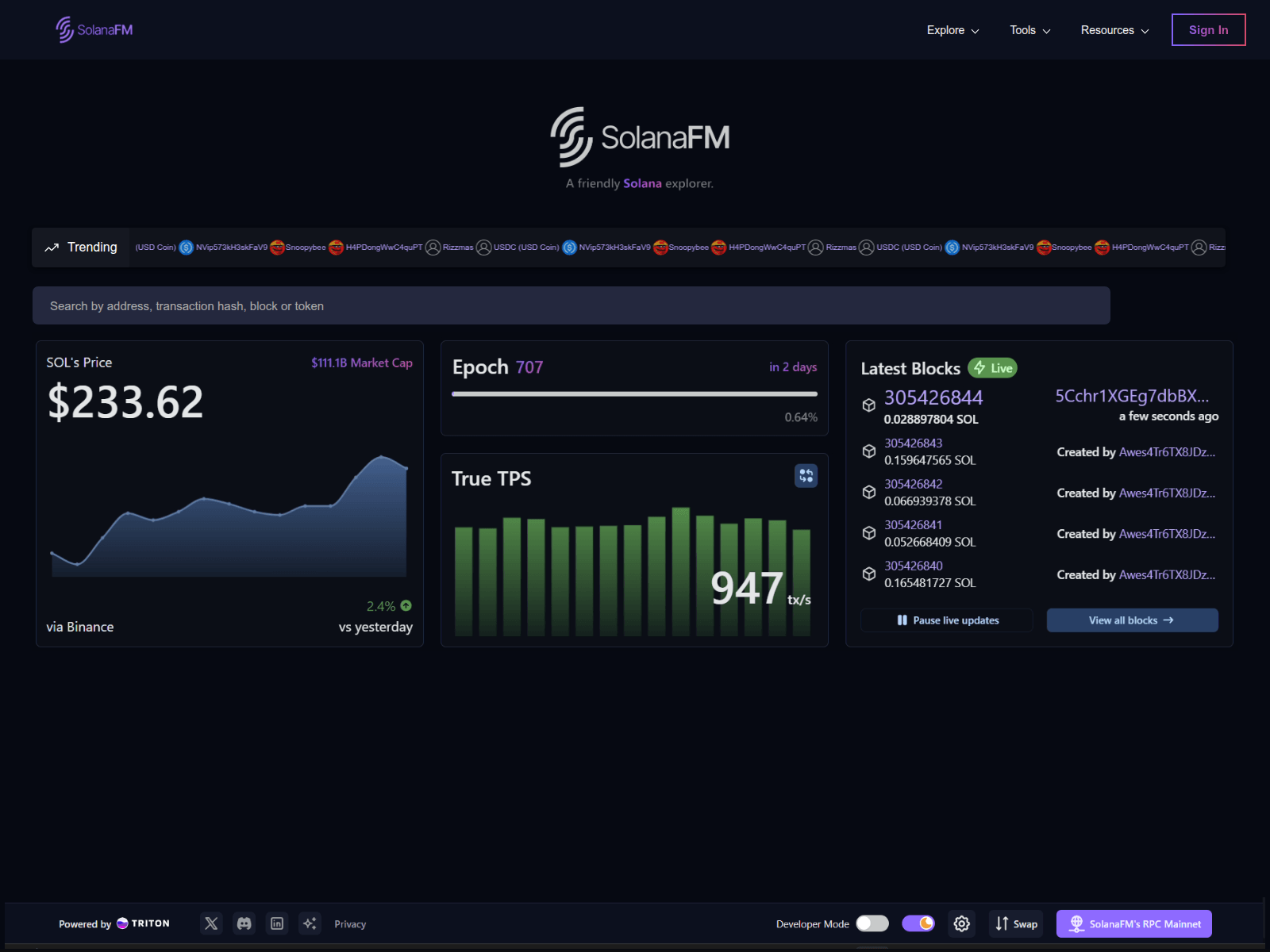Click the SOL price area chart

(x=229, y=516)
